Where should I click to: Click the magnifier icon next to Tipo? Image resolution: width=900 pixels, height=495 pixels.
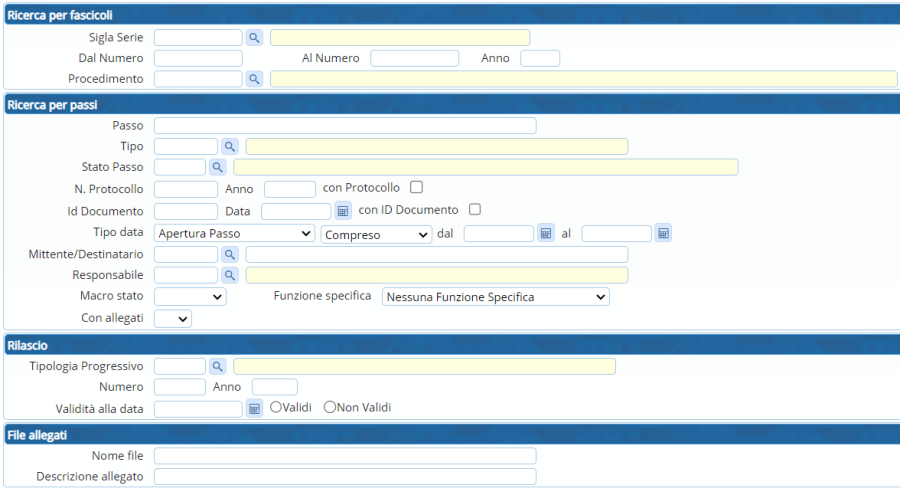pyautogui.click(x=230, y=147)
